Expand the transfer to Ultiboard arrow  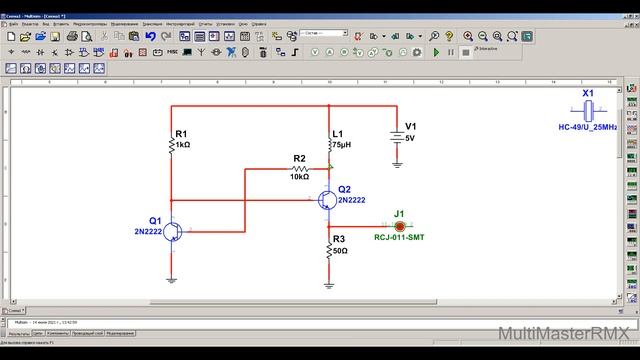pyautogui.click(x=384, y=36)
